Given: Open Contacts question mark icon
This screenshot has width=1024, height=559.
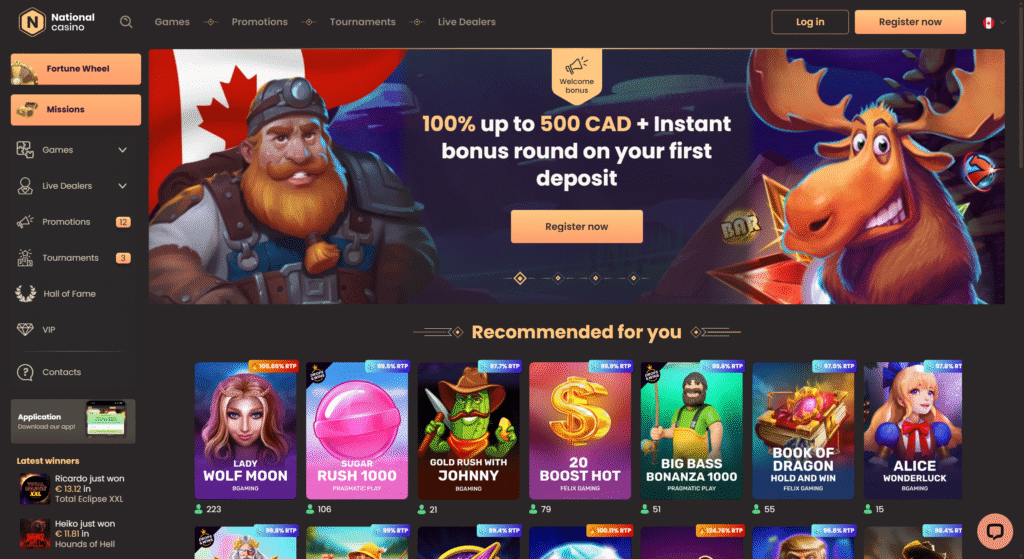Looking at the screenshot, I should point(25,372).
